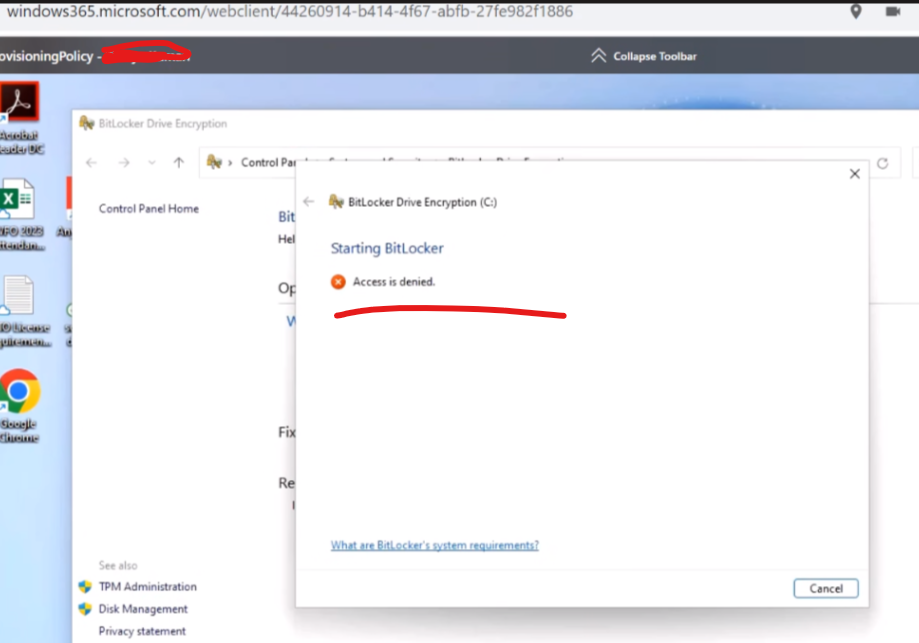Image resolution: width=919 pixels, height=643 pixels.
Task: Open TPM Administration from the sidebar
Action: pyautogui.click(x=147, y=587)
